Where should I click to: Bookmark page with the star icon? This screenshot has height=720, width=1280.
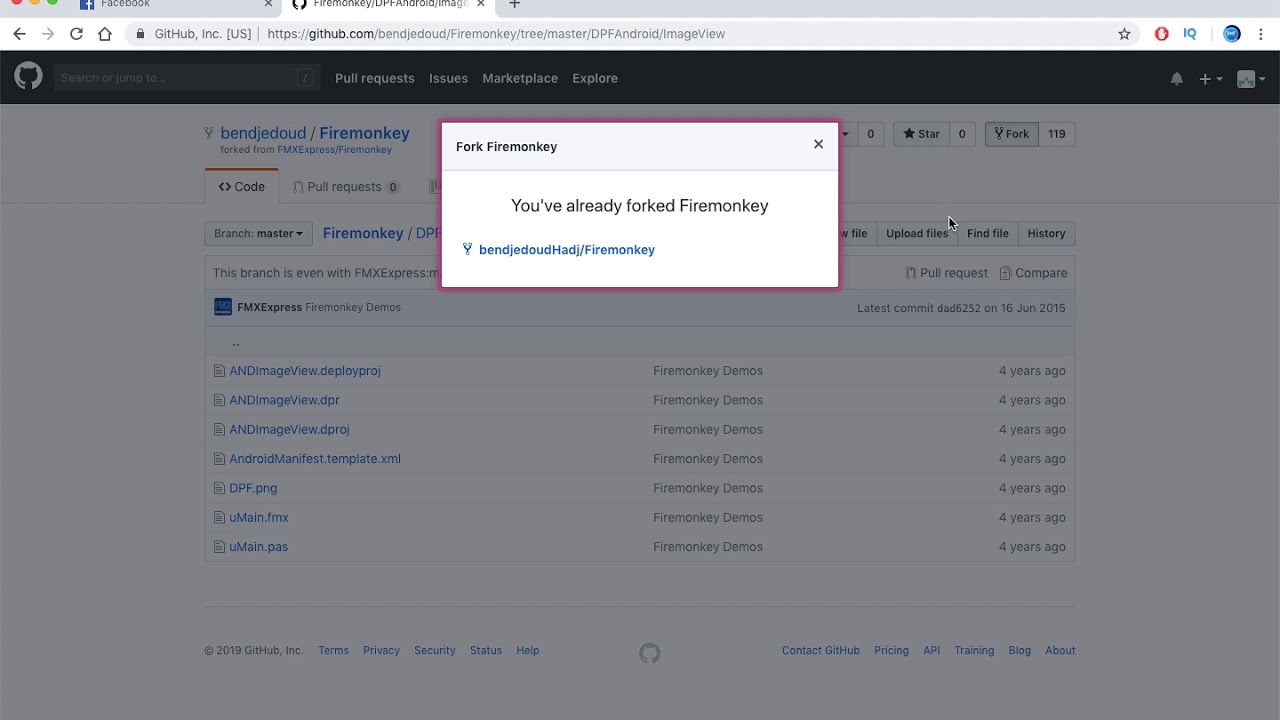point(1124,33)
